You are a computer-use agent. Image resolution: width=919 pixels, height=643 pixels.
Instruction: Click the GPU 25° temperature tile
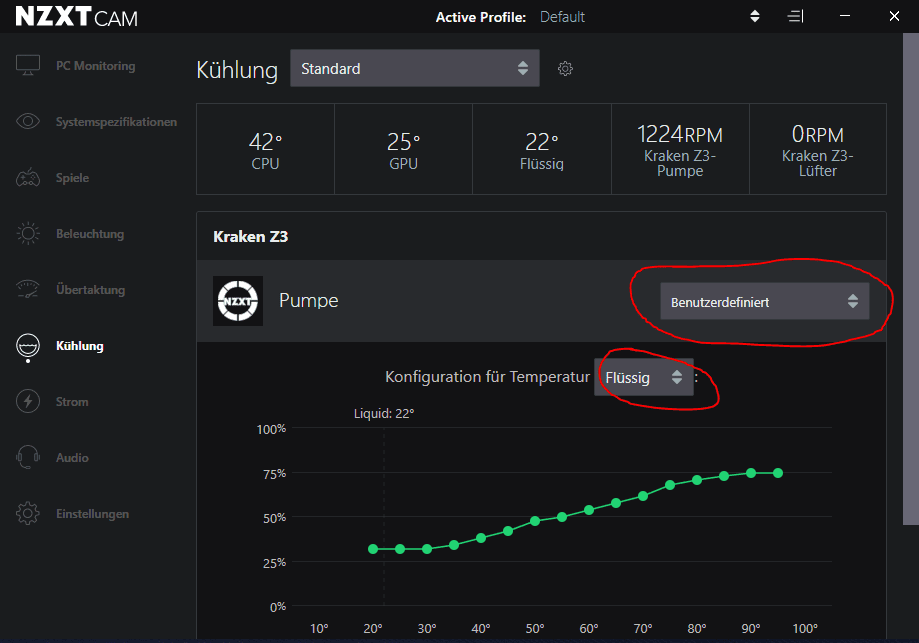pyautogui.click(x=403, y=149)
